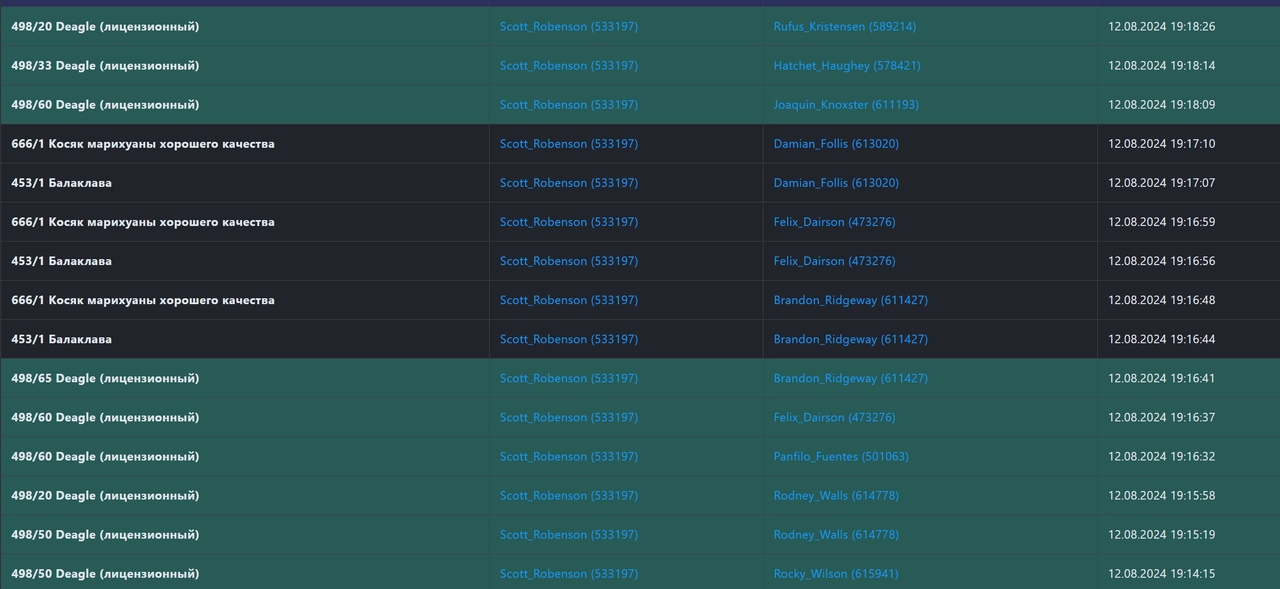Open the Rufus_Kristensen (589214) profile link
Screen dimensions: 1280x589
[x=844, y=27]
